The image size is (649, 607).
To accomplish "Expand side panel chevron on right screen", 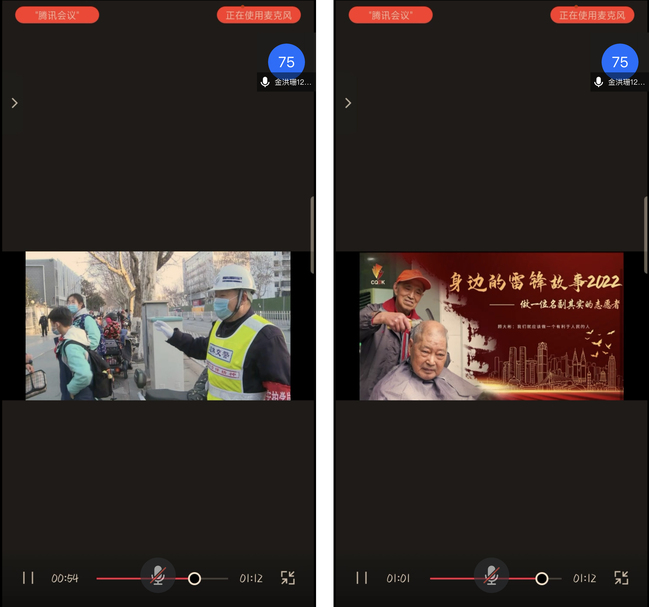I will click(x=348, y=103).
